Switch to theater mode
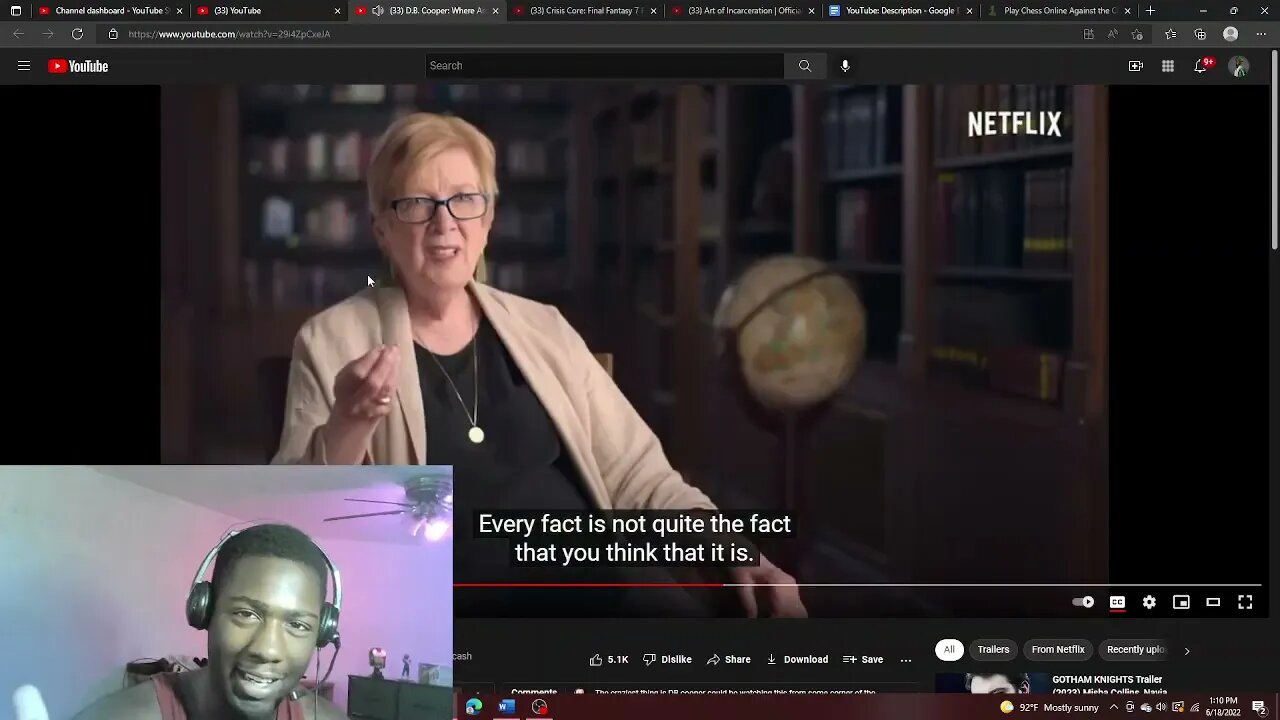Image resolution: width=1280 pixels, height=720 pixels. [1213, 602]
